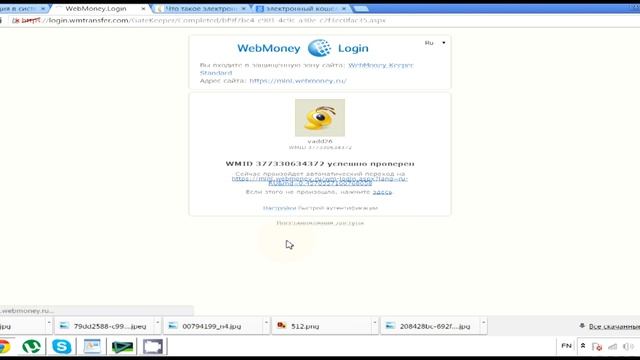Open the Ru language dropdown
The image size is (640, 360).
point(435,43)
